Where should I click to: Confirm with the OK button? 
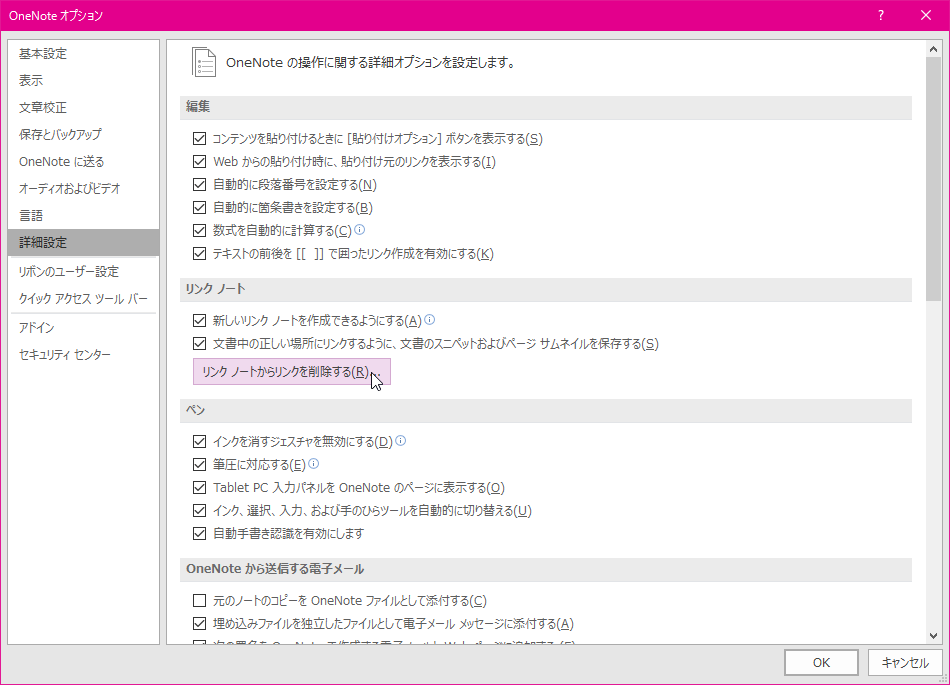[821, 663]
